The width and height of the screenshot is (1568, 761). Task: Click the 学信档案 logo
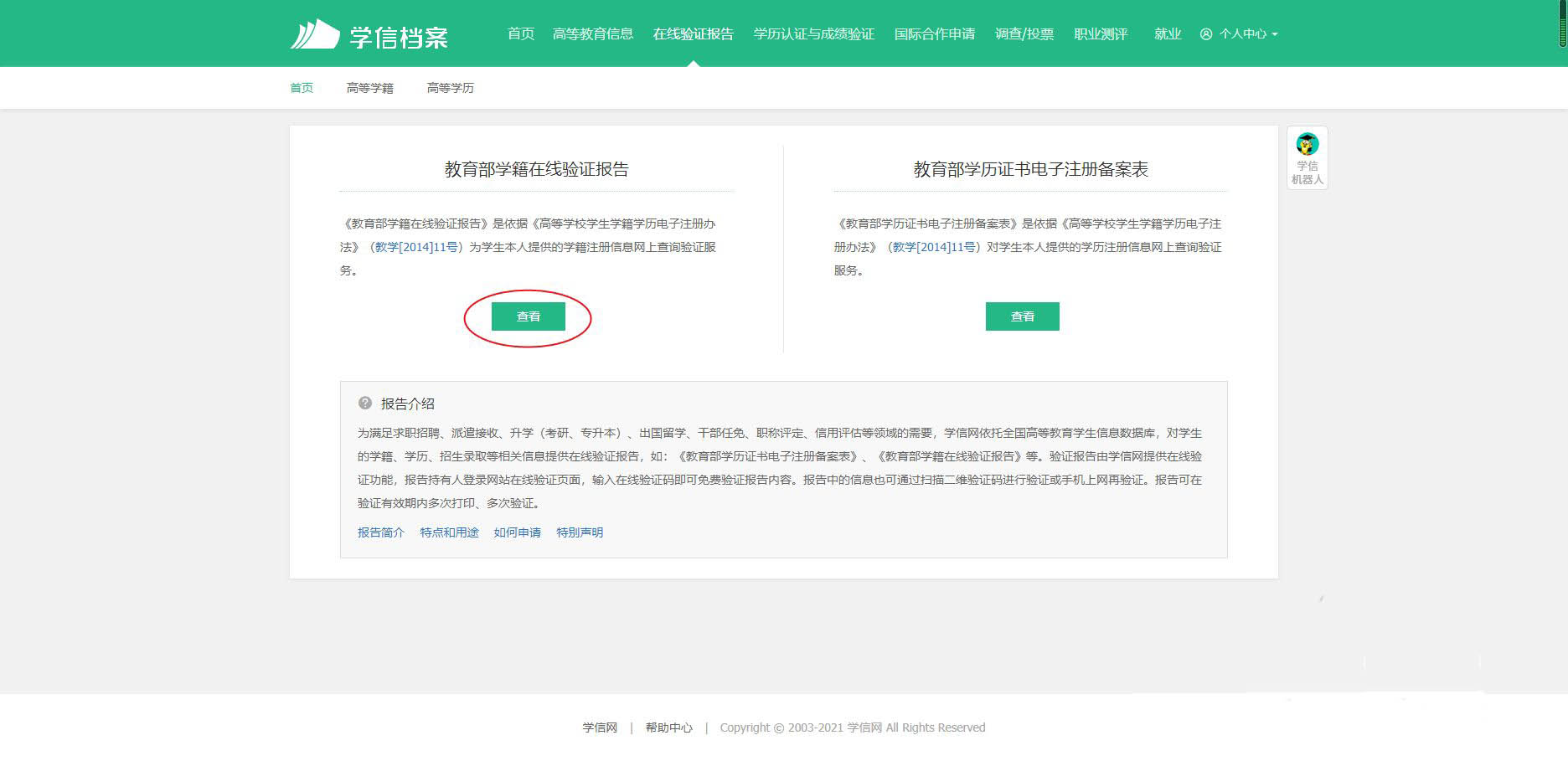click(369, 34)
